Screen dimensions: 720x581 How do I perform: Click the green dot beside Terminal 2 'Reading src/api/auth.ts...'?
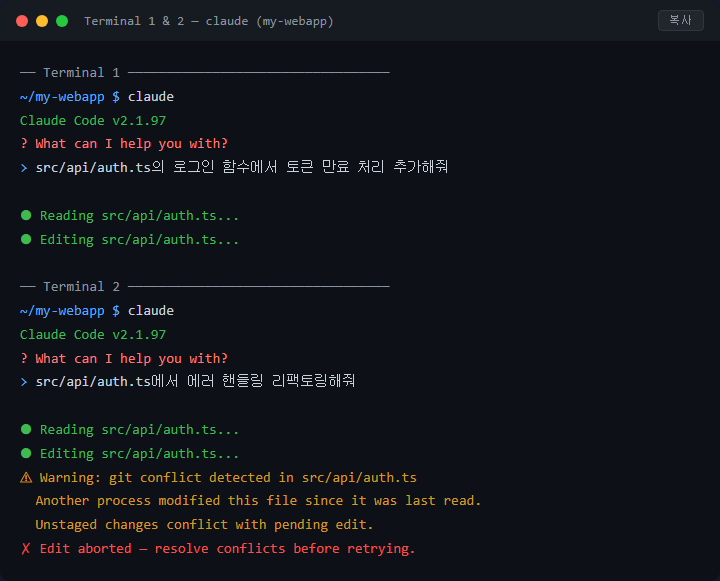(26, 429)
